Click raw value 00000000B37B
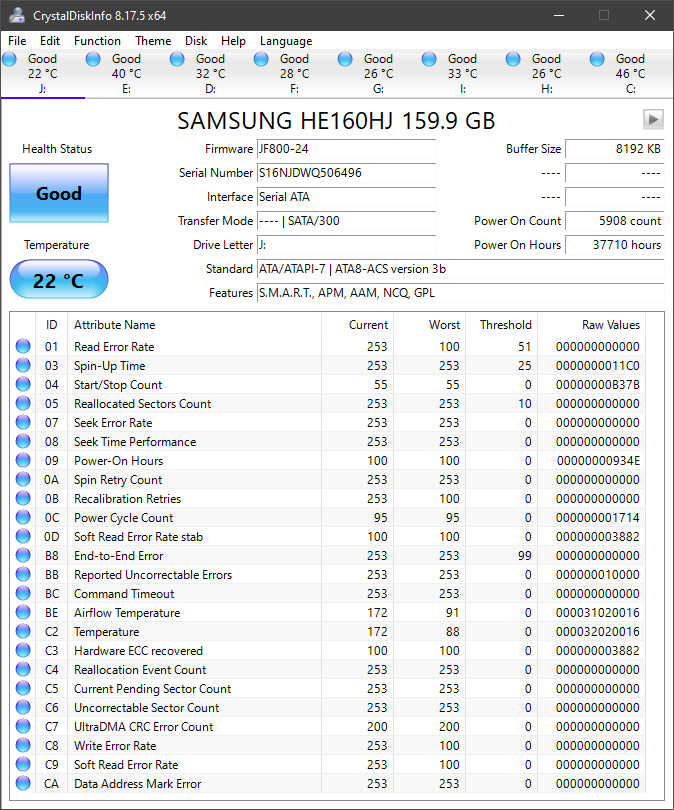 click(x=598, y=385)
